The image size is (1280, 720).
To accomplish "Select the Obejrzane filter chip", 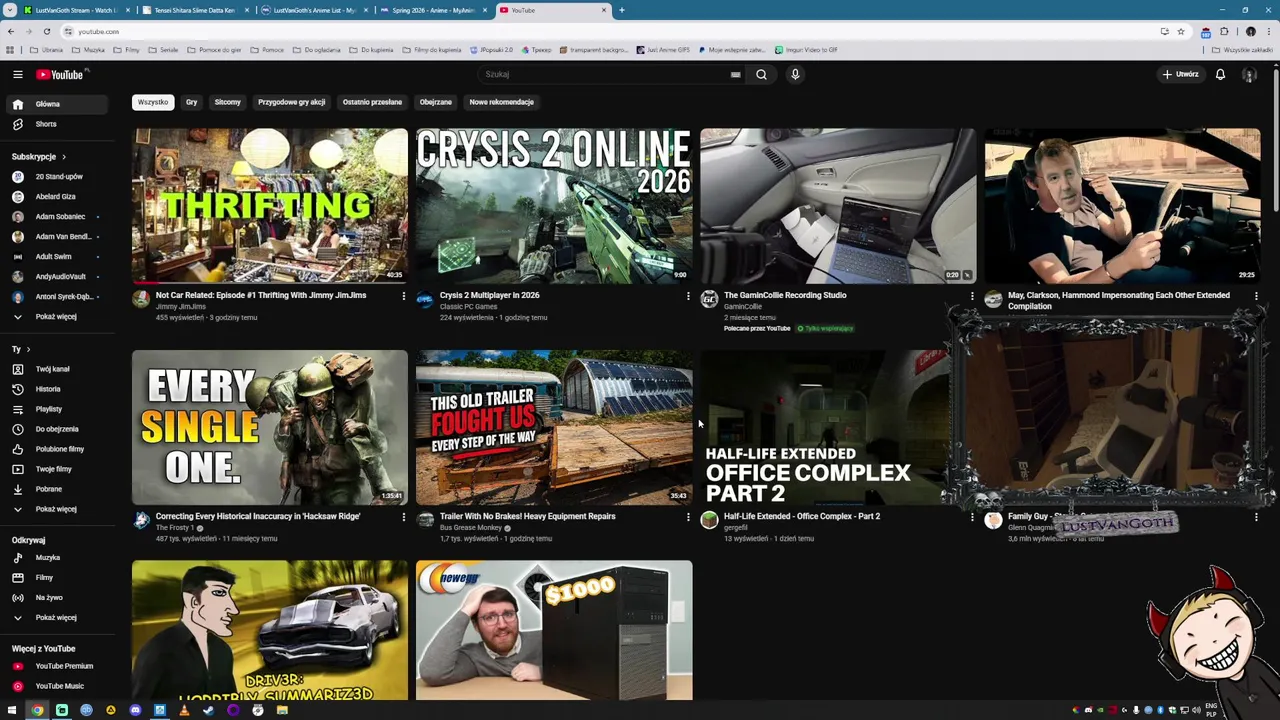I will coord(435,102).
